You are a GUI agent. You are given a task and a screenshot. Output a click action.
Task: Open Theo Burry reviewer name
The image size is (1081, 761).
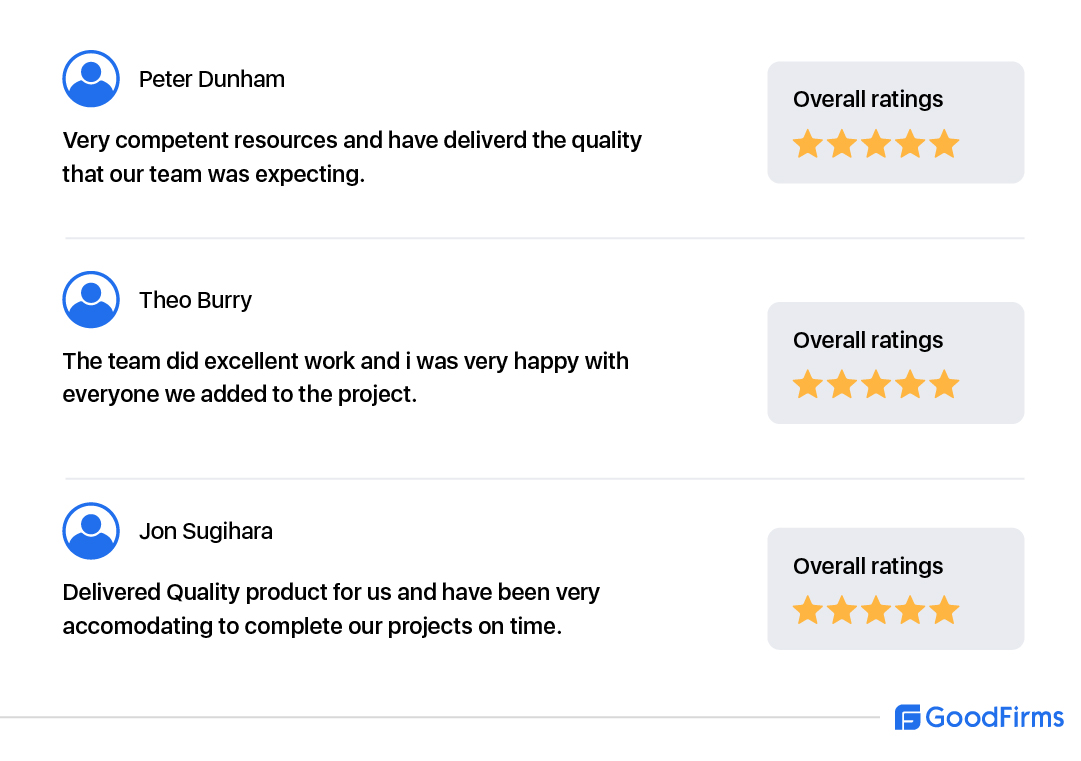coord(195,300)
